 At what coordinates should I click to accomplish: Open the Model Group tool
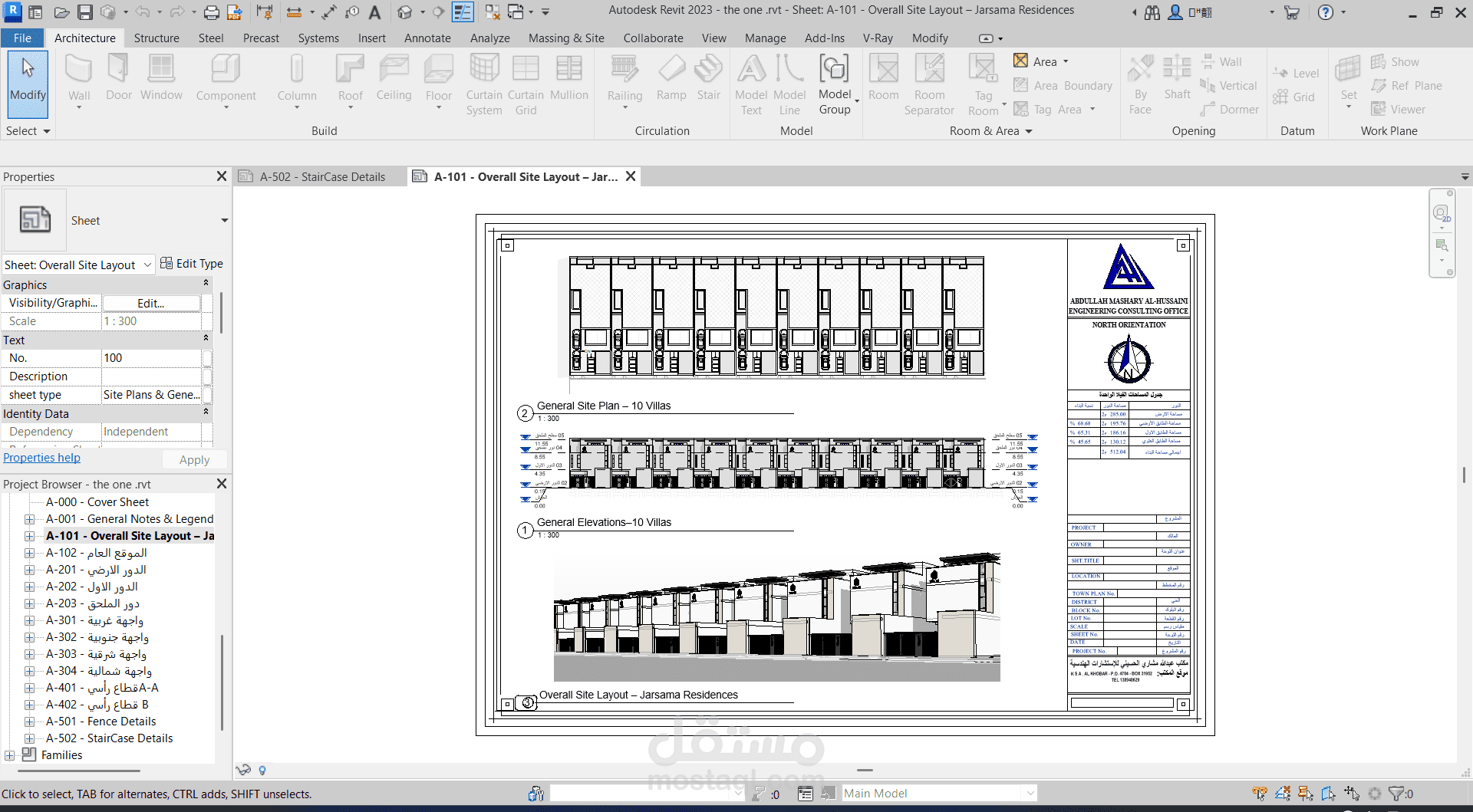click(x=835, y=85)
